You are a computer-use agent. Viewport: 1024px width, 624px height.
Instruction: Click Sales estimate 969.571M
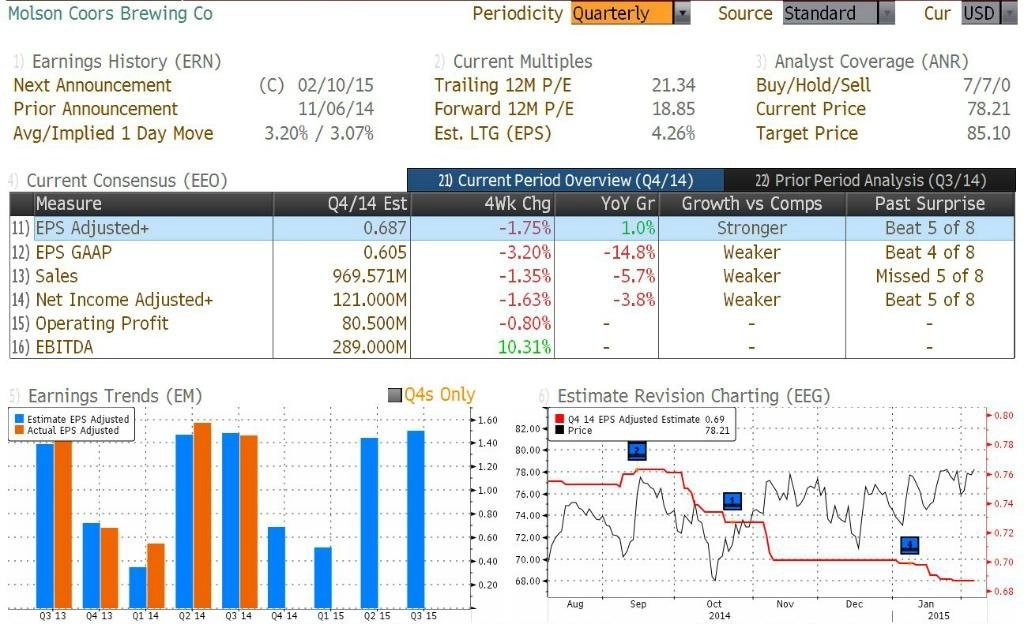[370, 275]
